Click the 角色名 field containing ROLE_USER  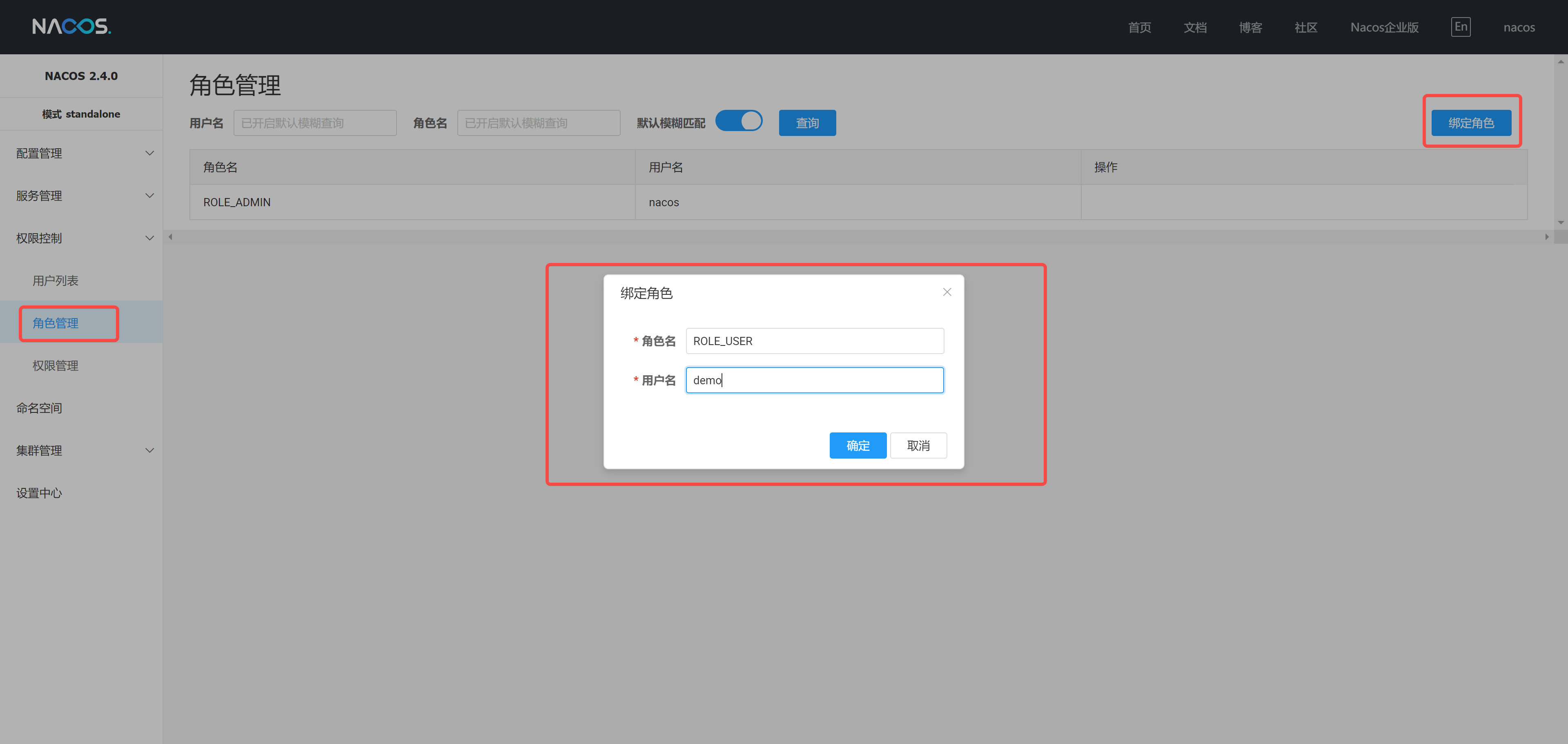(x=814, y=341)
